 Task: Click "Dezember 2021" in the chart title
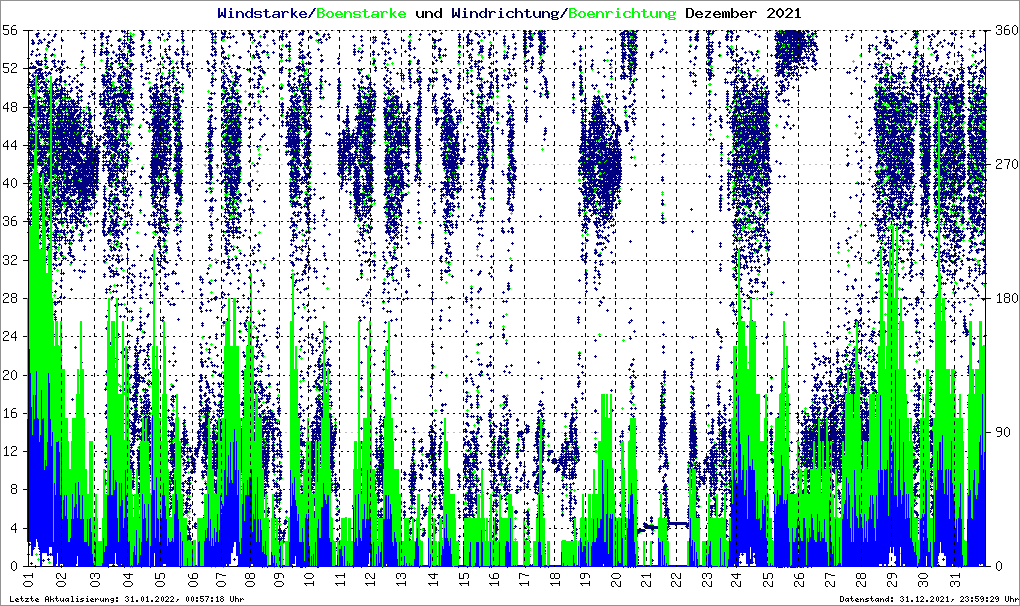[x=743, y=13]
